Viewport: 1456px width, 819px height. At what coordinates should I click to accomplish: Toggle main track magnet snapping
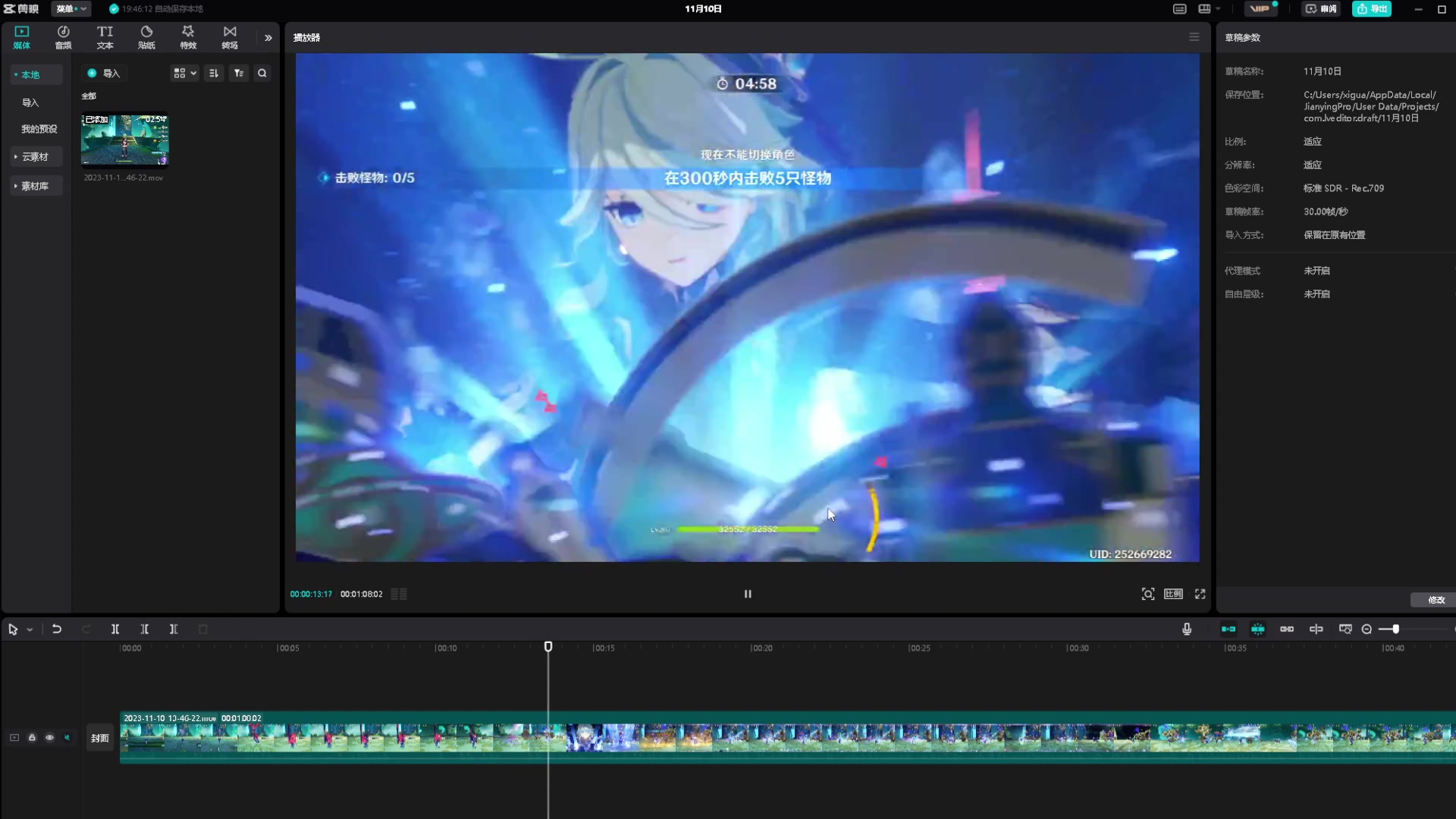[1228, 629]
